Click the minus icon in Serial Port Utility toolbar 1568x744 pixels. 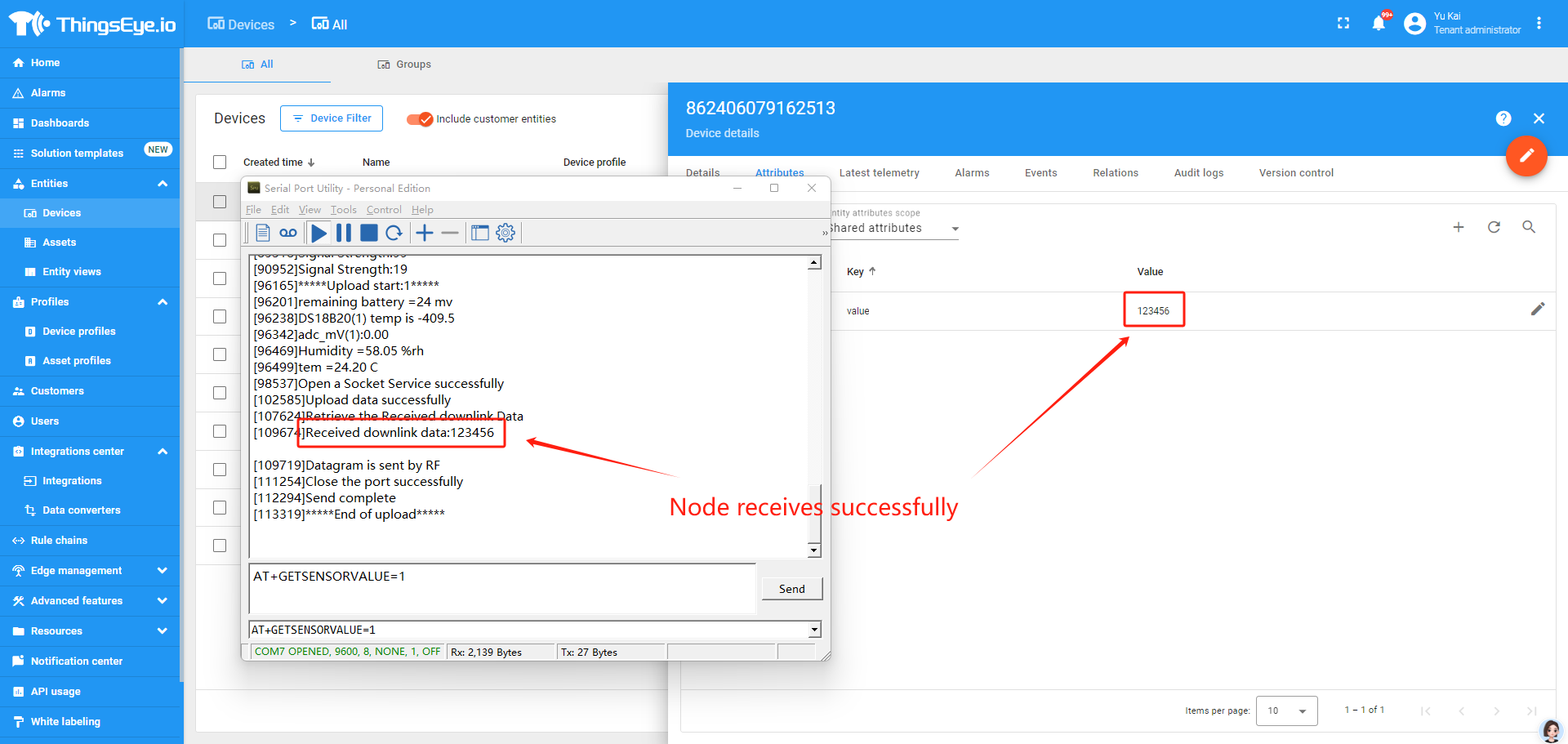(450, 233)
